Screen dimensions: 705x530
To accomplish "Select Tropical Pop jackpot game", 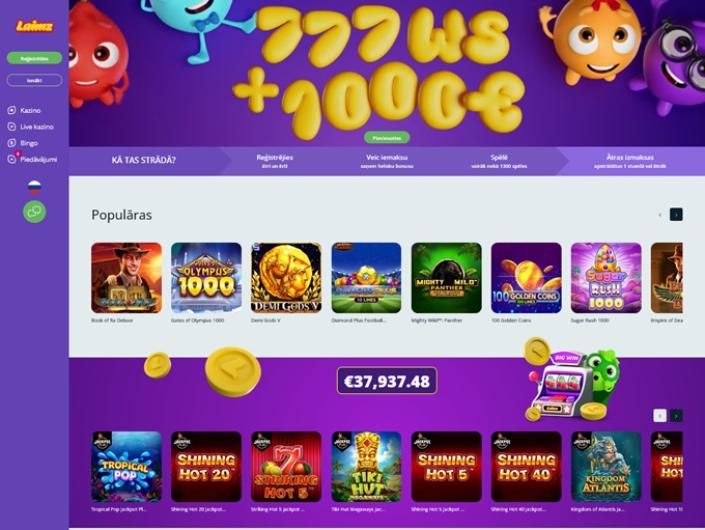I will [x=126, y=467].
